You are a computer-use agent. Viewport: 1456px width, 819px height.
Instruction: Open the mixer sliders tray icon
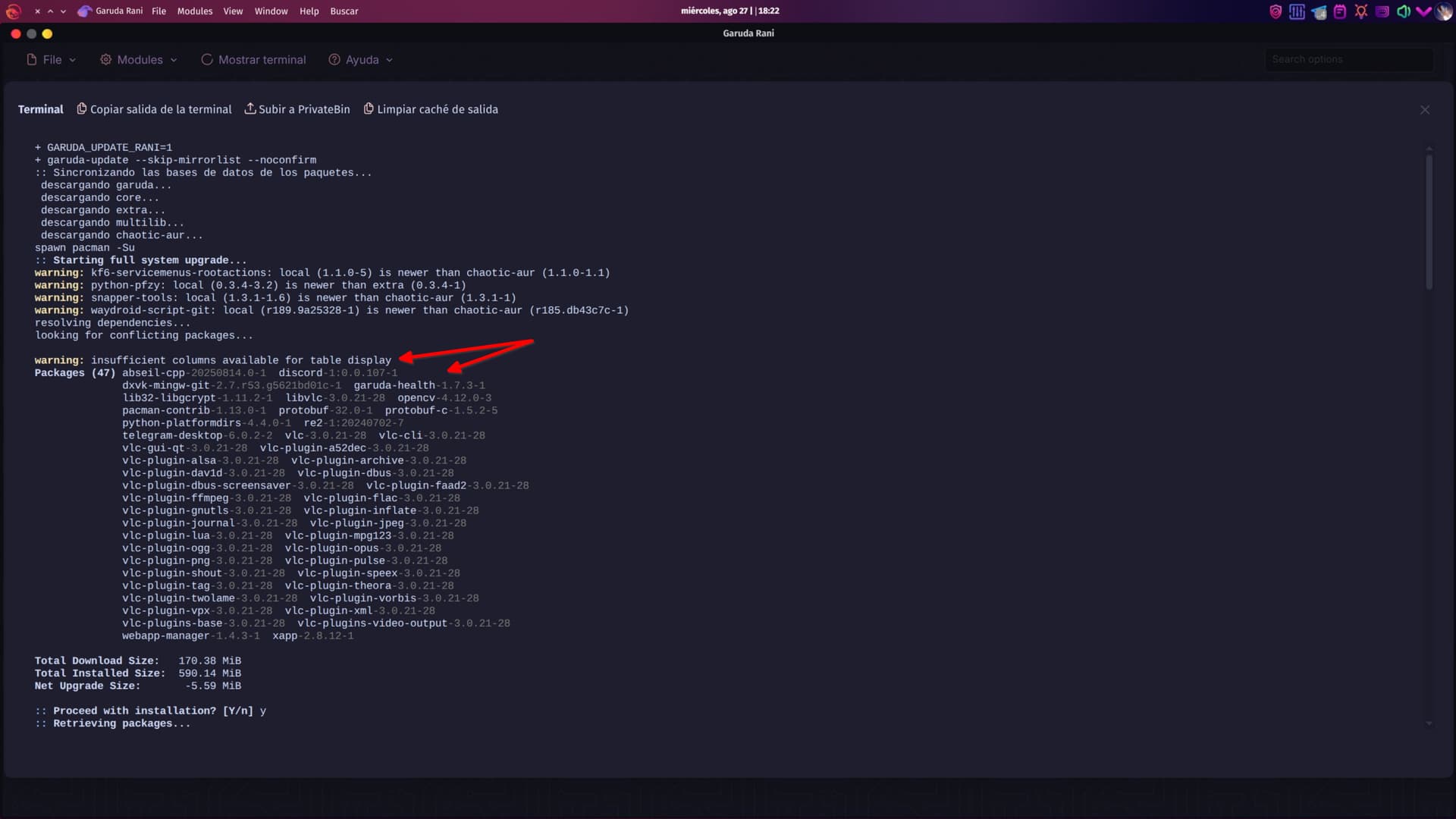tap(1297, 11)
